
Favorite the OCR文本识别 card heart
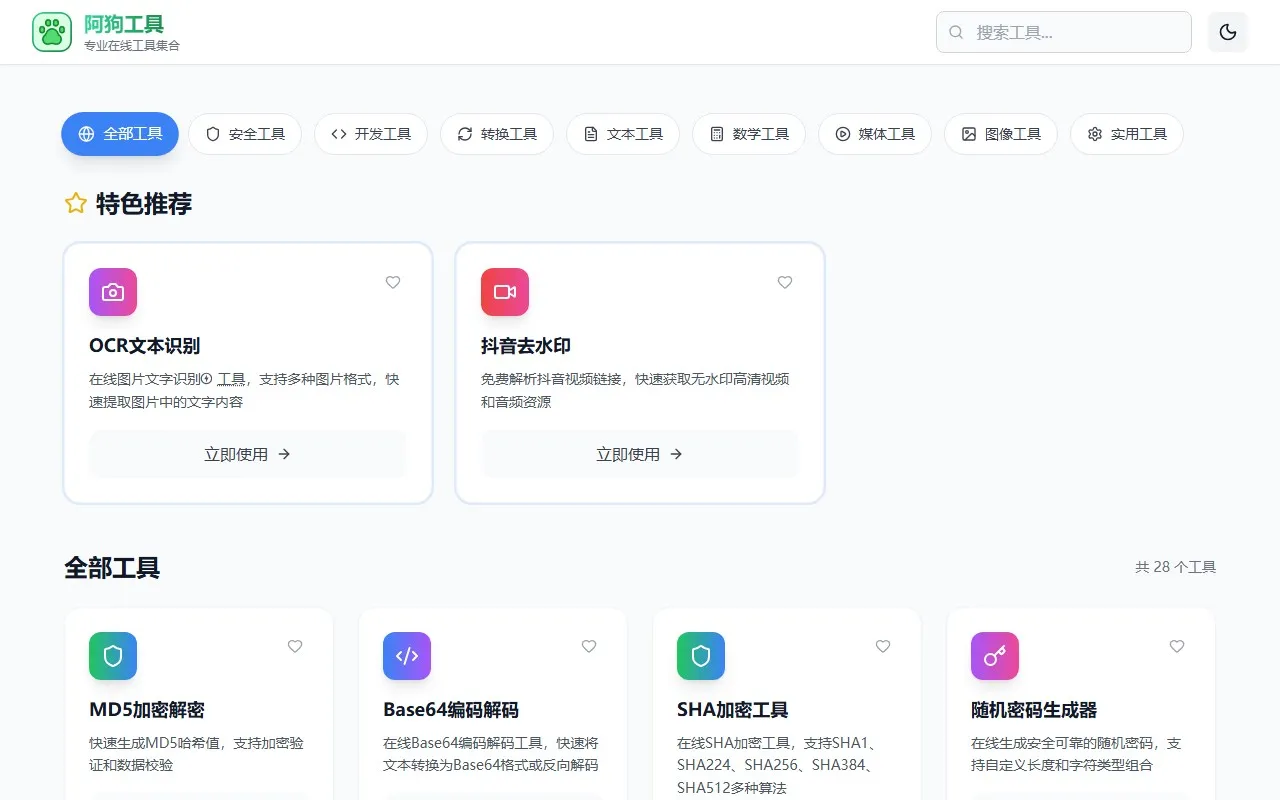click(392, 282)
